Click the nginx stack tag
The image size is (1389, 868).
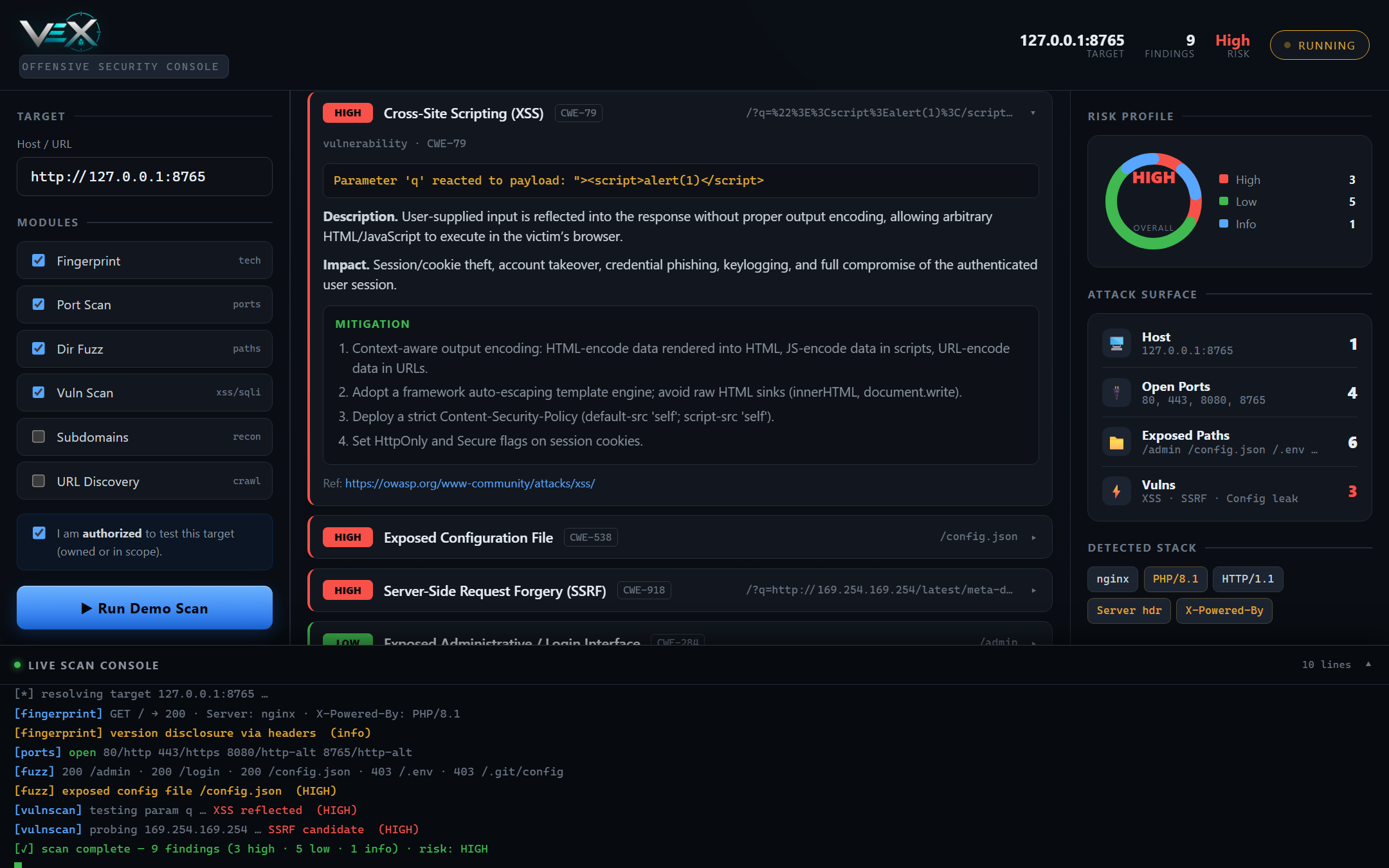[x=1112, y=579]
